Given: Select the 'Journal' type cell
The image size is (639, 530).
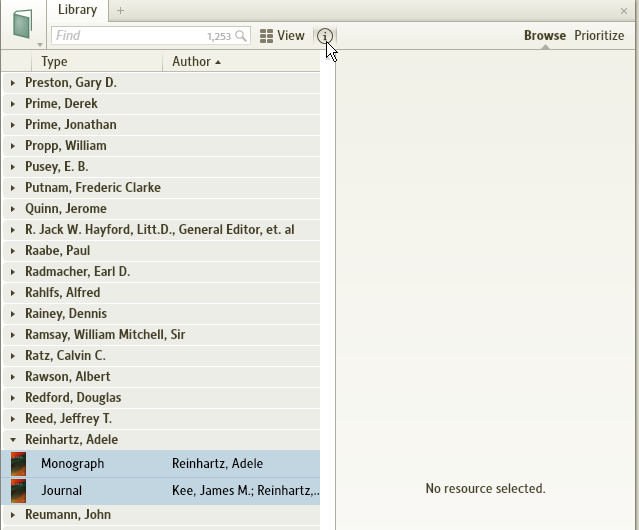Looking at the screenshot, I should pyautogui.click(x=62, y=490).
